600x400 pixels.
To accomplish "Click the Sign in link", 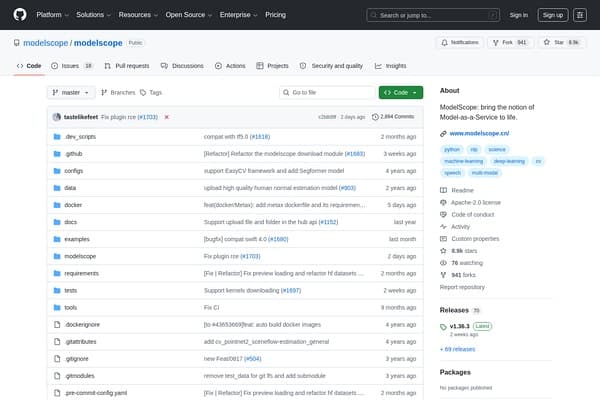I will tap(518, 15).
